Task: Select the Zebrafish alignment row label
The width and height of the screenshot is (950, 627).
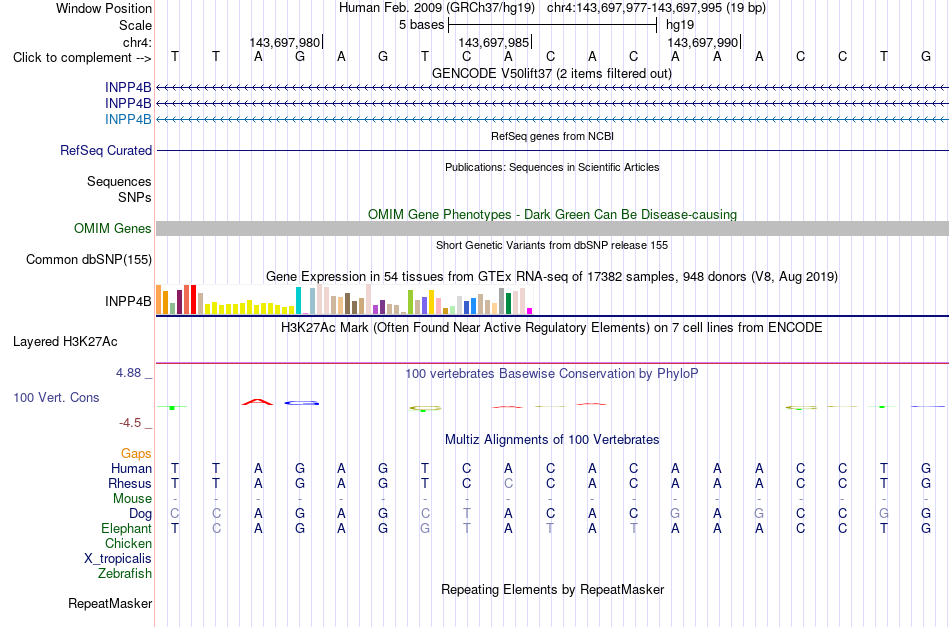Action: click(125, 573)
